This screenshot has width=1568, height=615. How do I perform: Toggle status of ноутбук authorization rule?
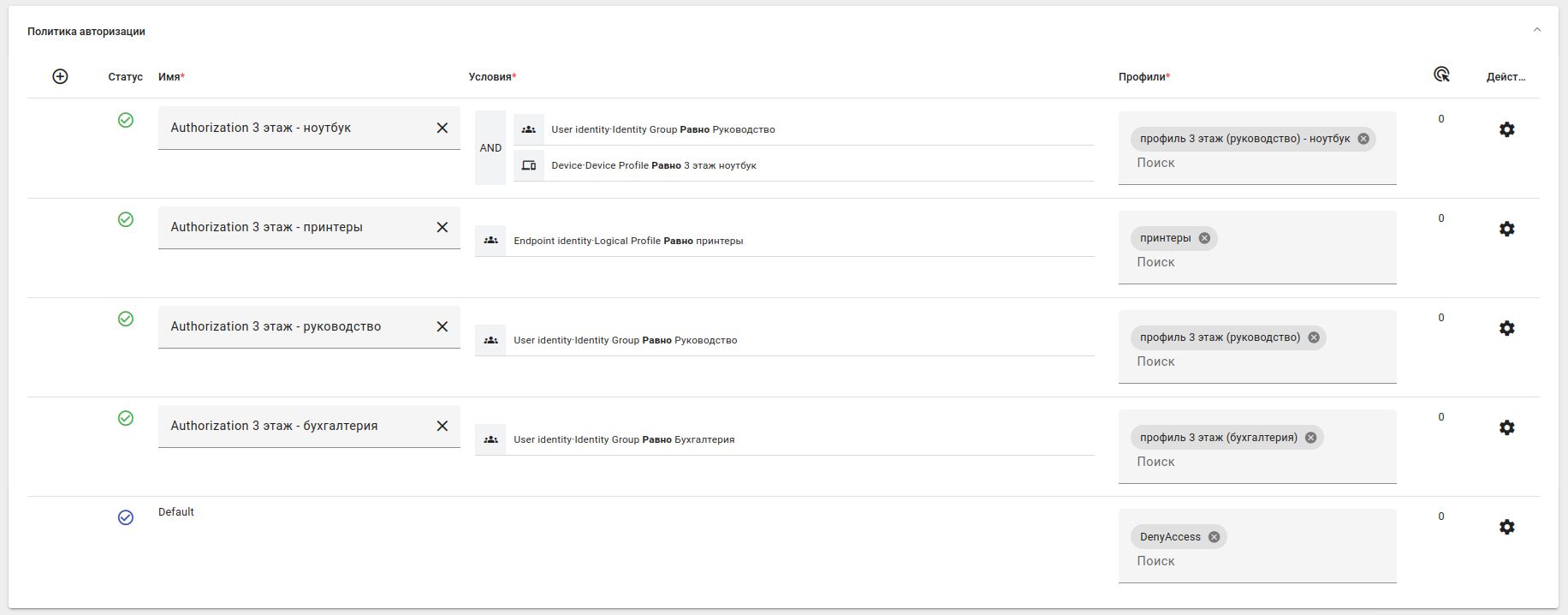(x=126, y=120)
